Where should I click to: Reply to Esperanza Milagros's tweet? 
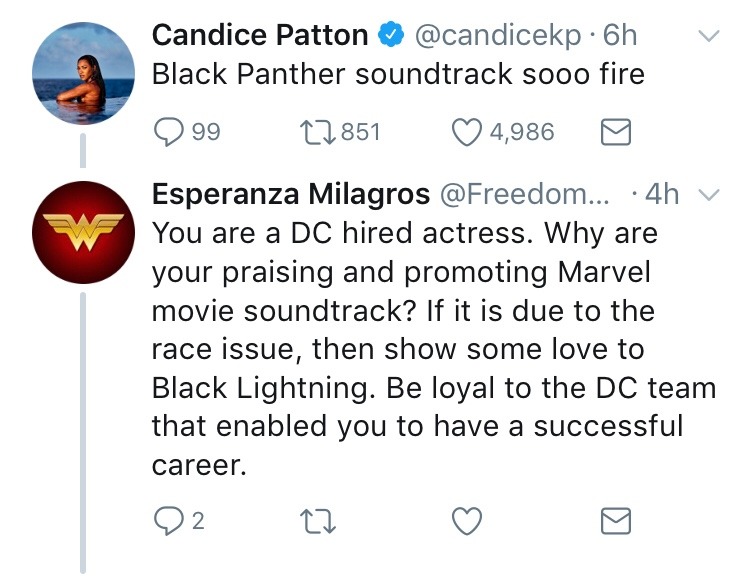point(168,520)
